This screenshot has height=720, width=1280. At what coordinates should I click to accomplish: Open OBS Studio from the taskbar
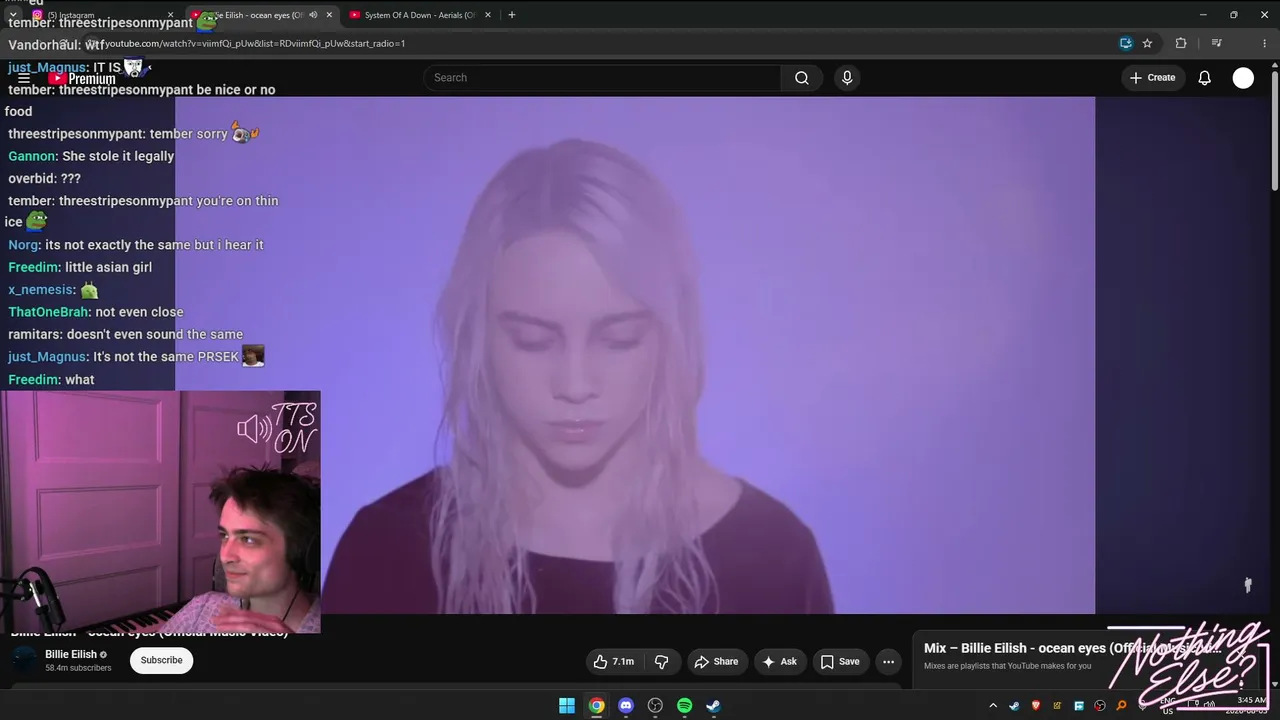[x=655, y=706]
